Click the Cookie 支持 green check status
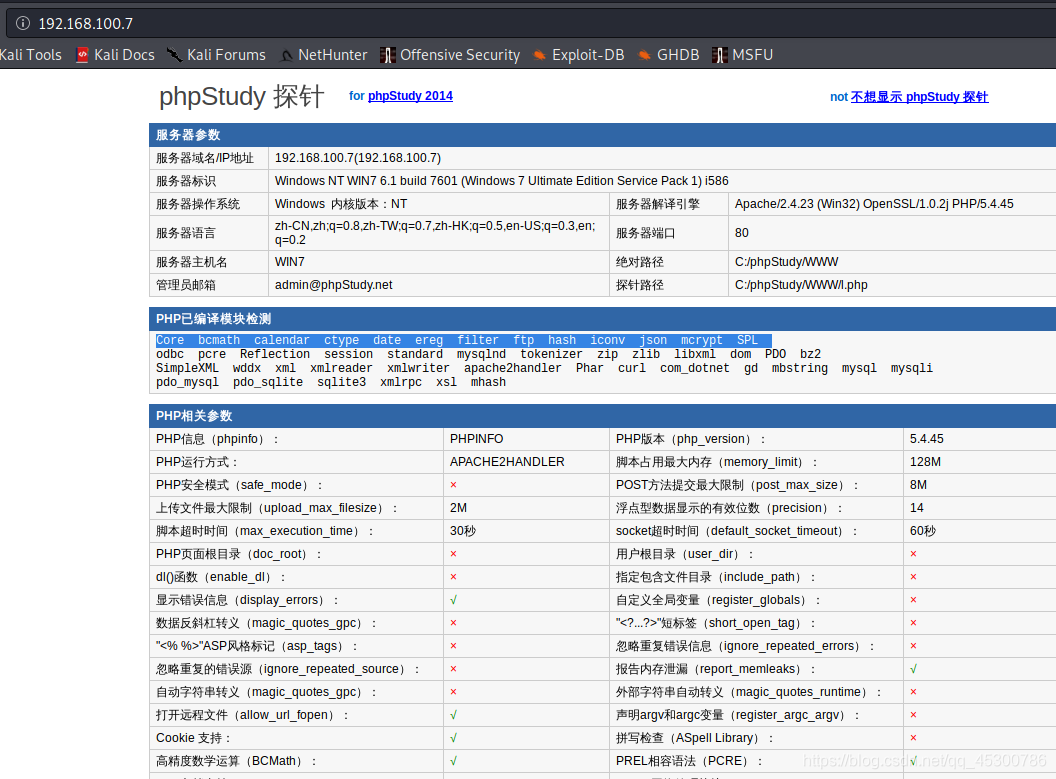This screenshot has height=779, width=1056. click(453, 738)
